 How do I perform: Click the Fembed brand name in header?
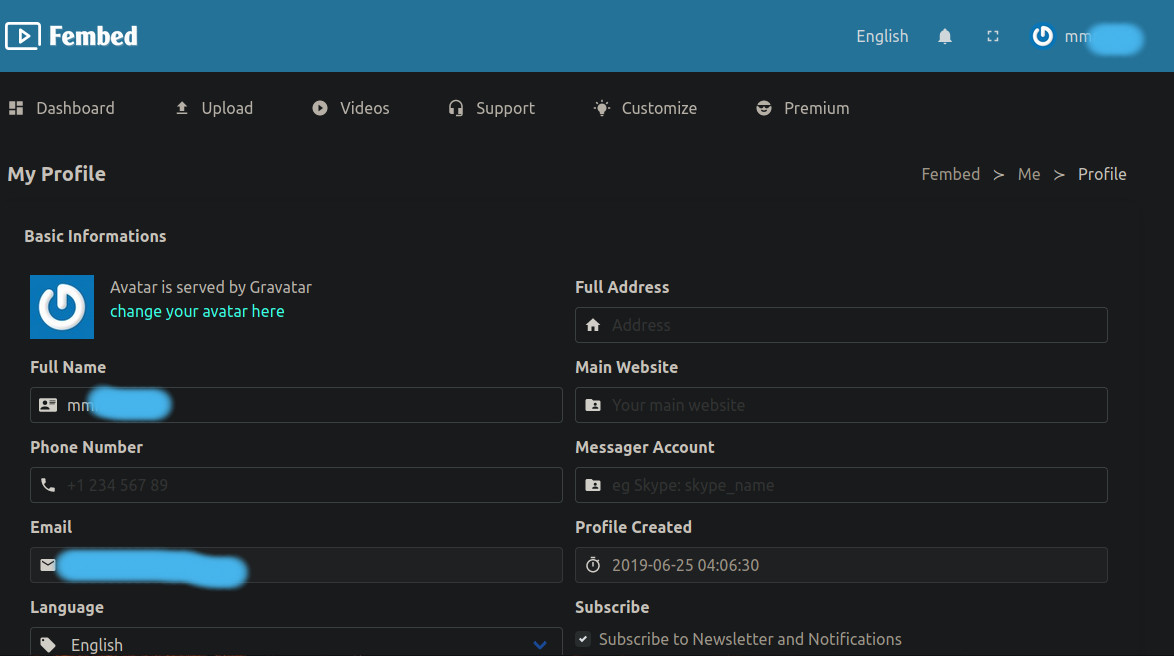pyautogui.click(x=94, y=36)
